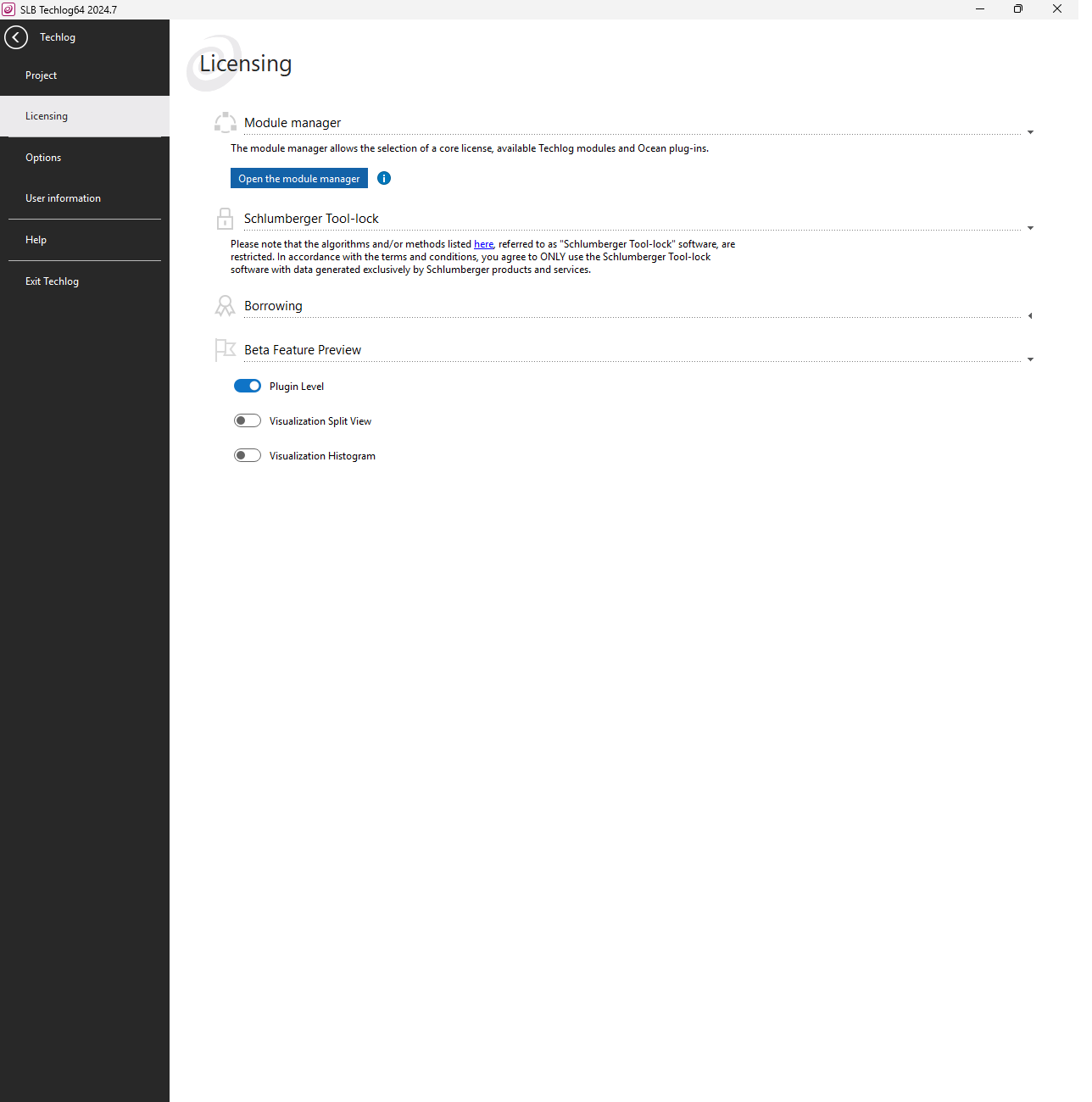
Task: Enable Visualization Split View toggle
Action: (248, 420)
